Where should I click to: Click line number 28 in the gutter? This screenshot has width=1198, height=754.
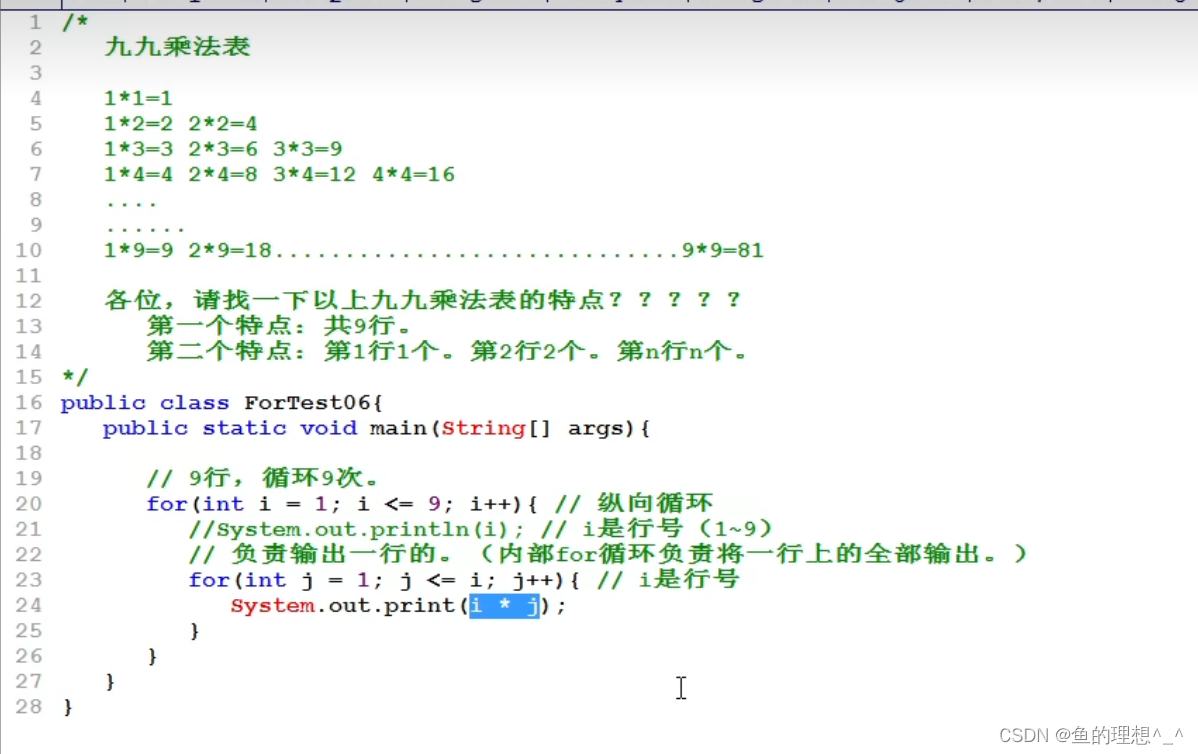point(28,706)
